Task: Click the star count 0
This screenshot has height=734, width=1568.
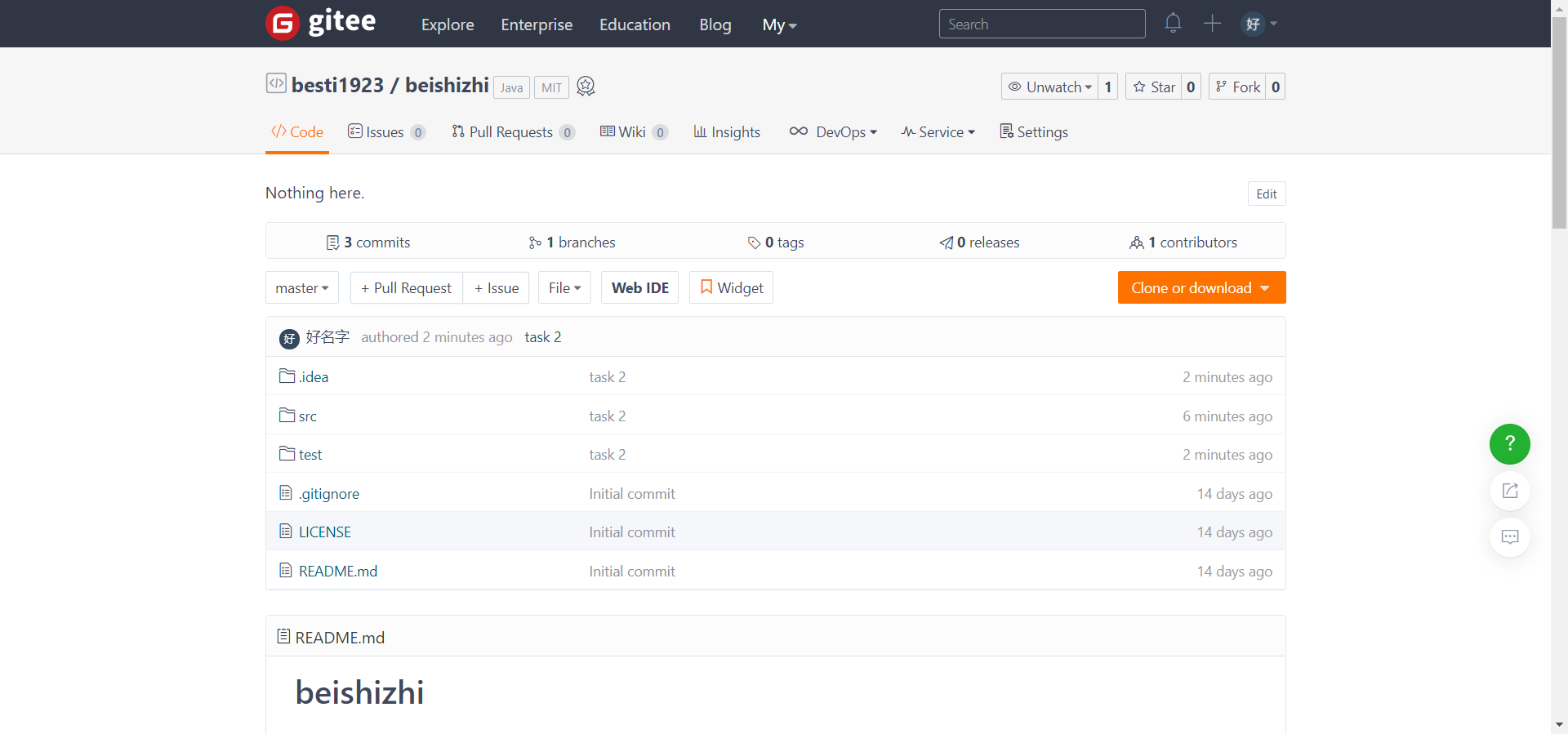Action: pos(1191,87)
